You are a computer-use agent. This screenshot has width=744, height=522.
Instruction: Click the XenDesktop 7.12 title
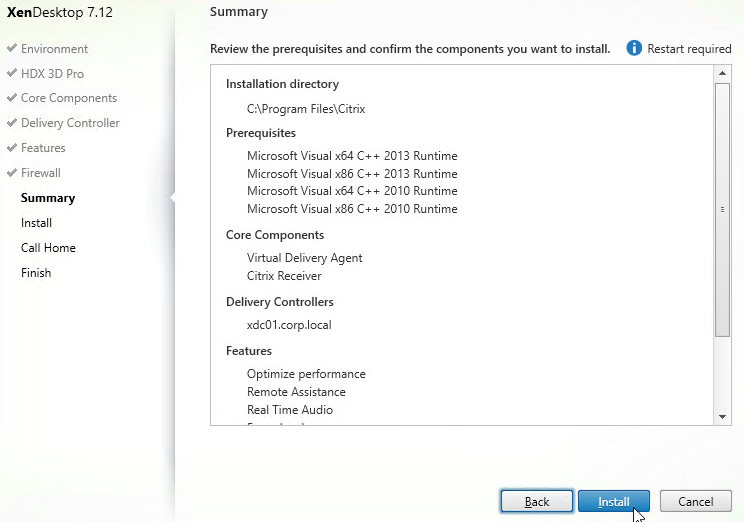point(60,12)
